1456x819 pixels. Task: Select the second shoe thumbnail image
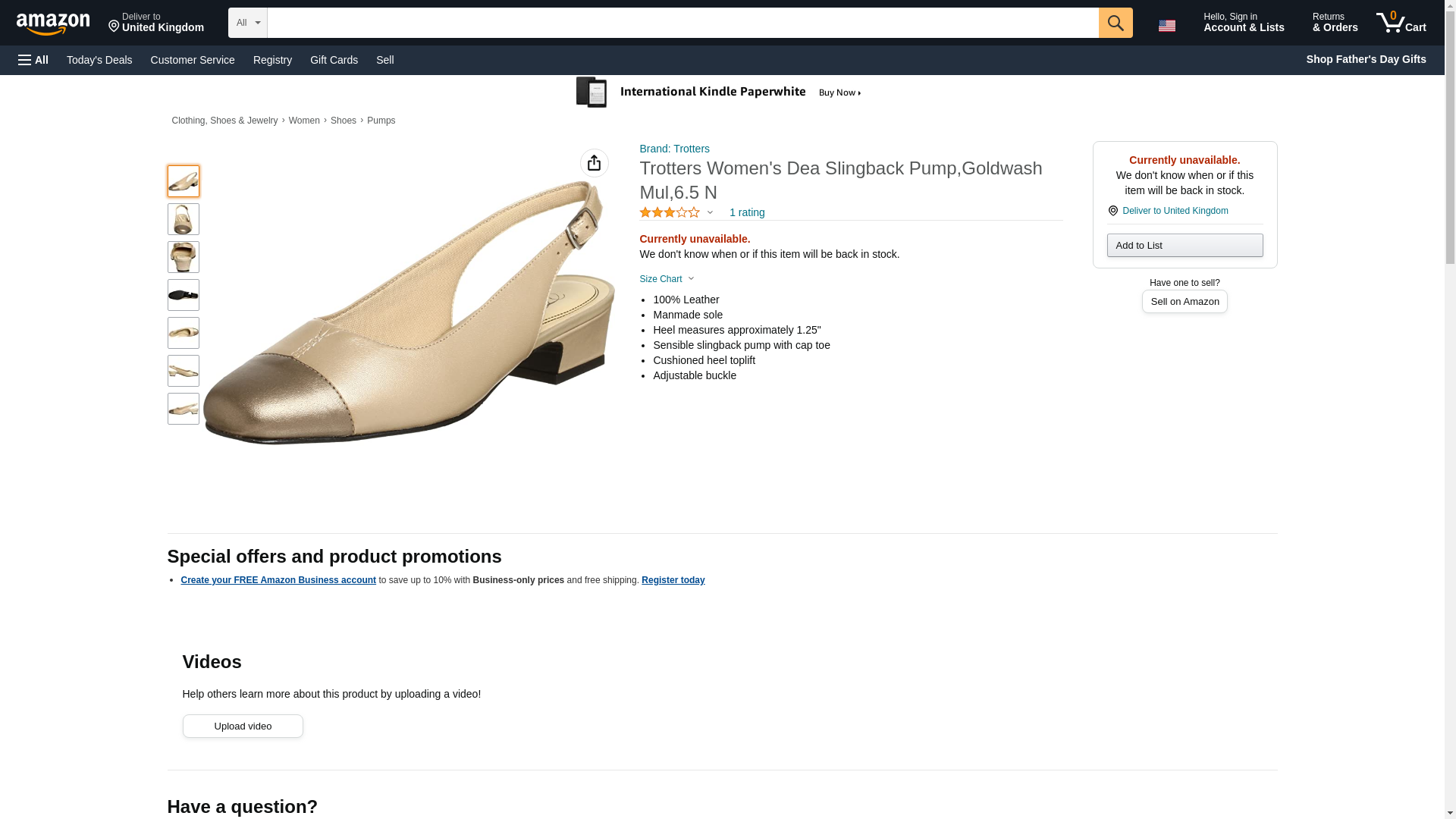(184, 219)
